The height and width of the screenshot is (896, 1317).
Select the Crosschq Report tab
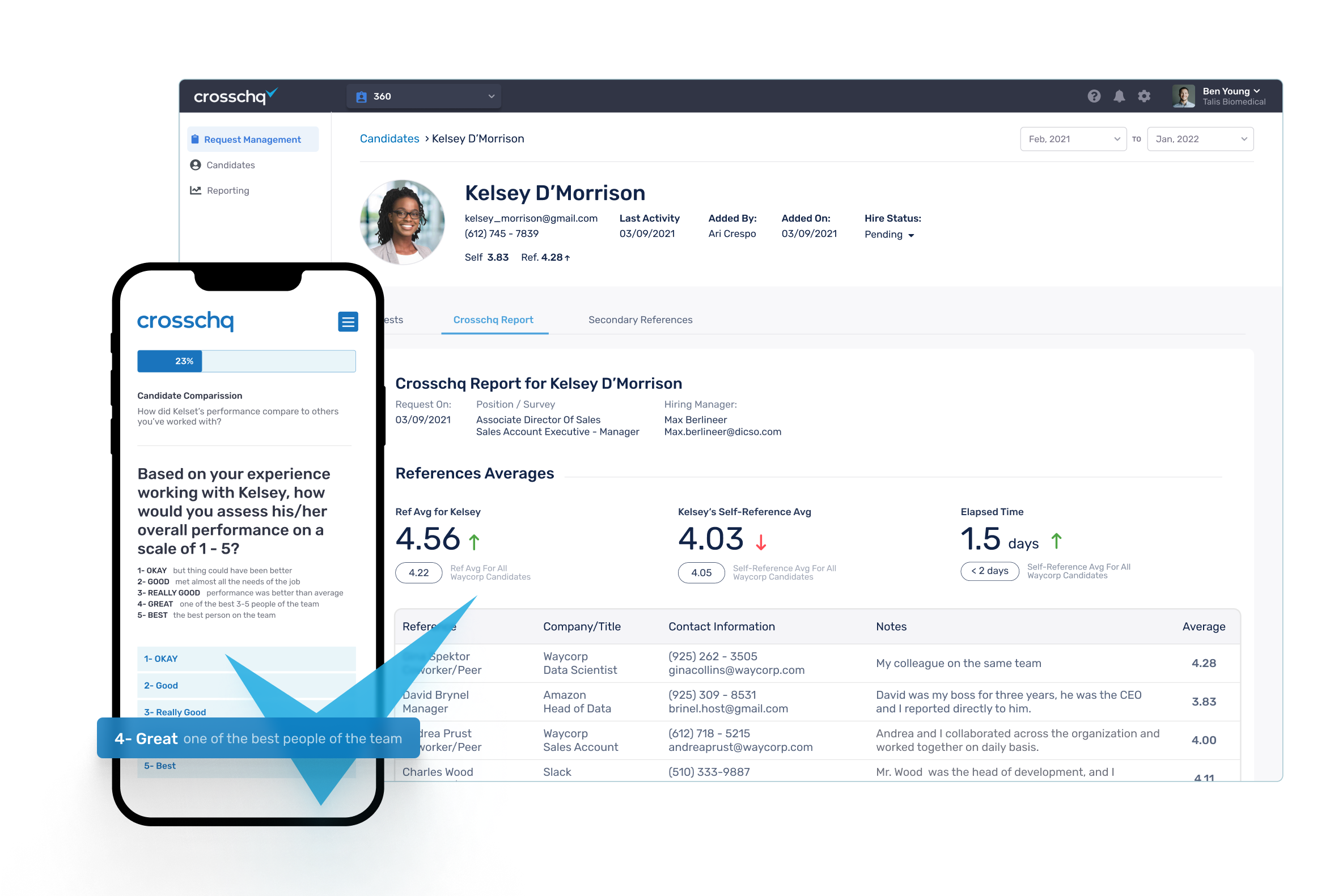493,320
